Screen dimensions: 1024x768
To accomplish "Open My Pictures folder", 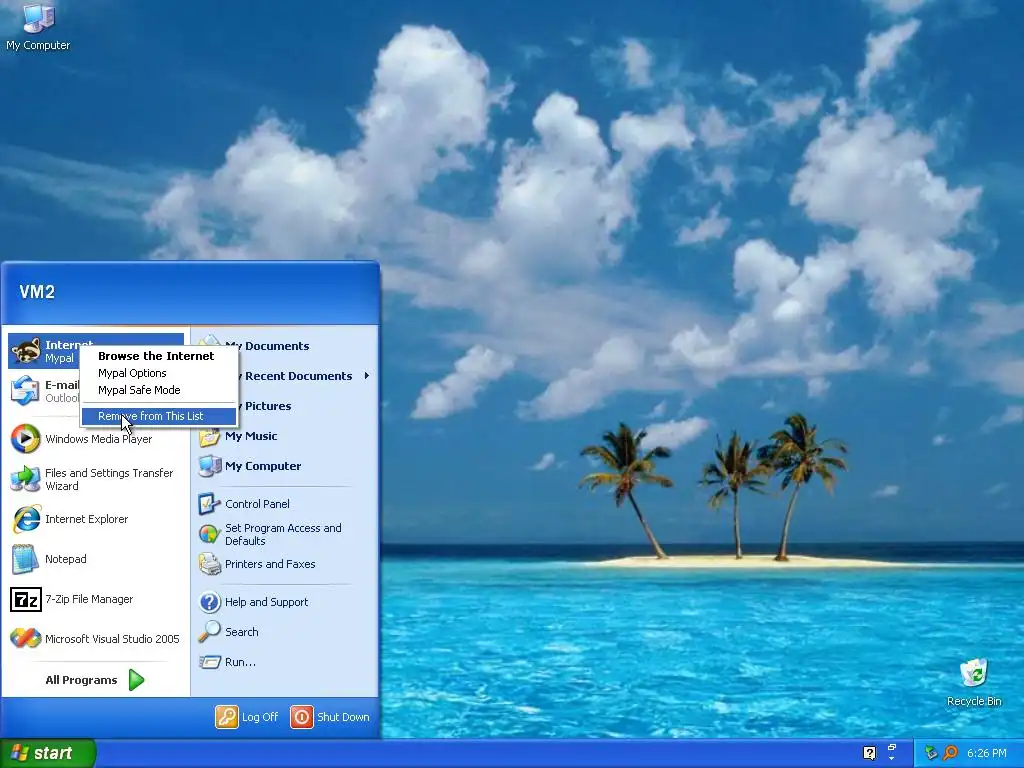I will coord(285,406).
